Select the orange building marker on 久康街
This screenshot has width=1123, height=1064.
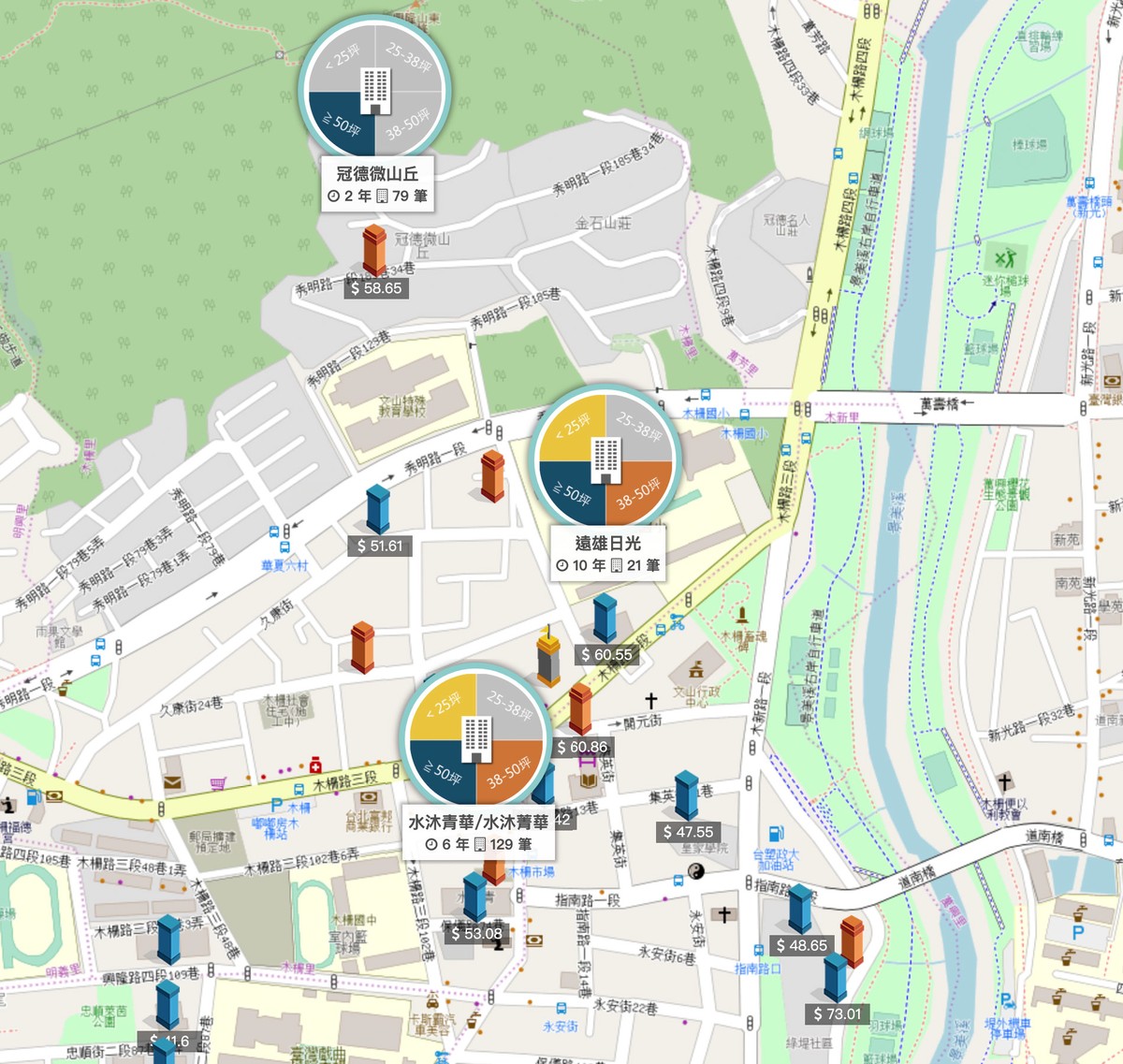click(x=362, y=648)
